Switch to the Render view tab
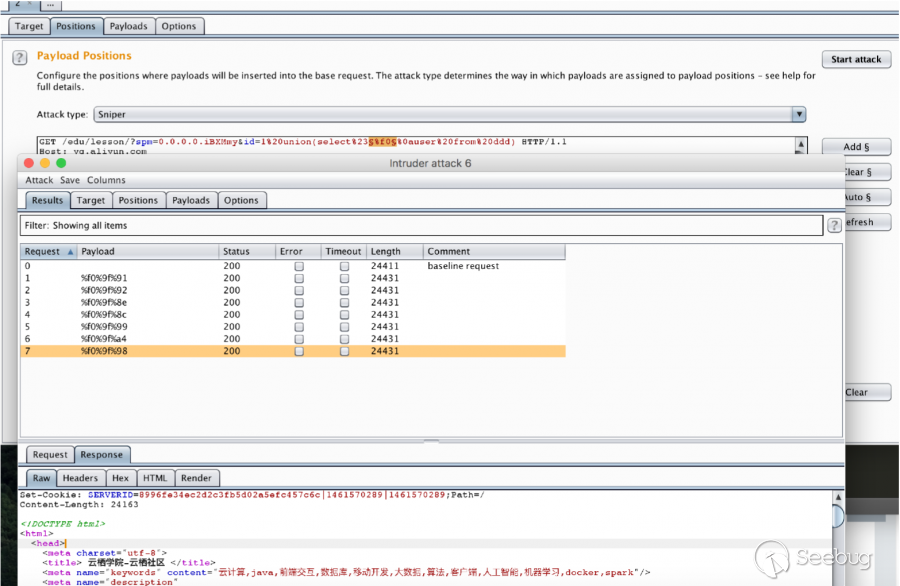This screenshot has height=586, width=900. pyautogui.click(x=196, y=478)
